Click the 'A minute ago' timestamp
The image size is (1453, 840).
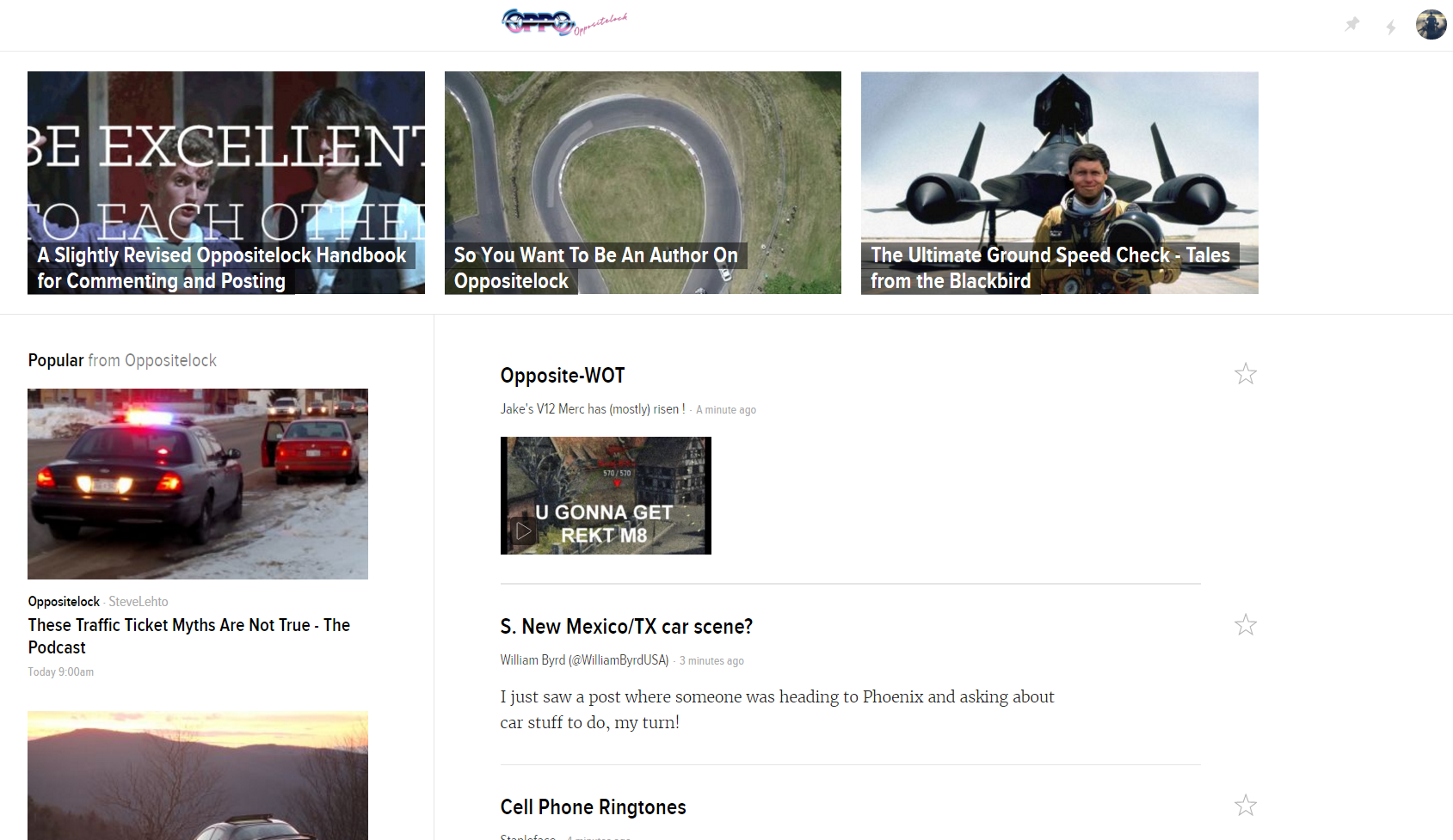(726, 410)
